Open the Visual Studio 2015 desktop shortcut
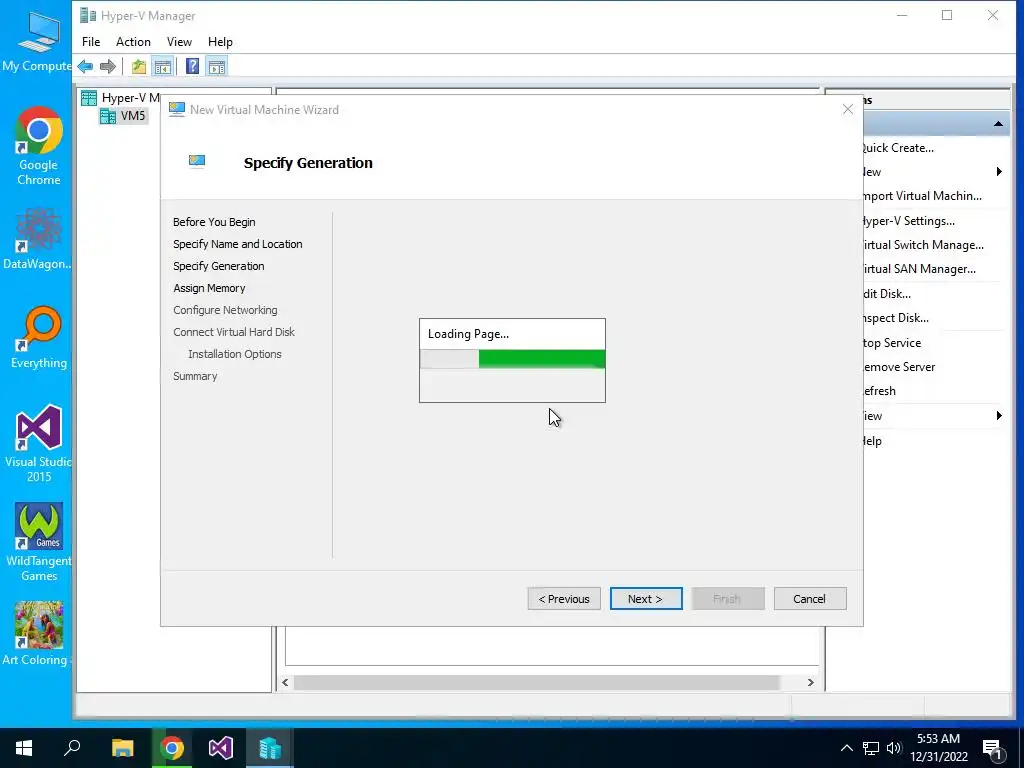The height and width of the screenshot is (768, 1024). pos(39,444)
